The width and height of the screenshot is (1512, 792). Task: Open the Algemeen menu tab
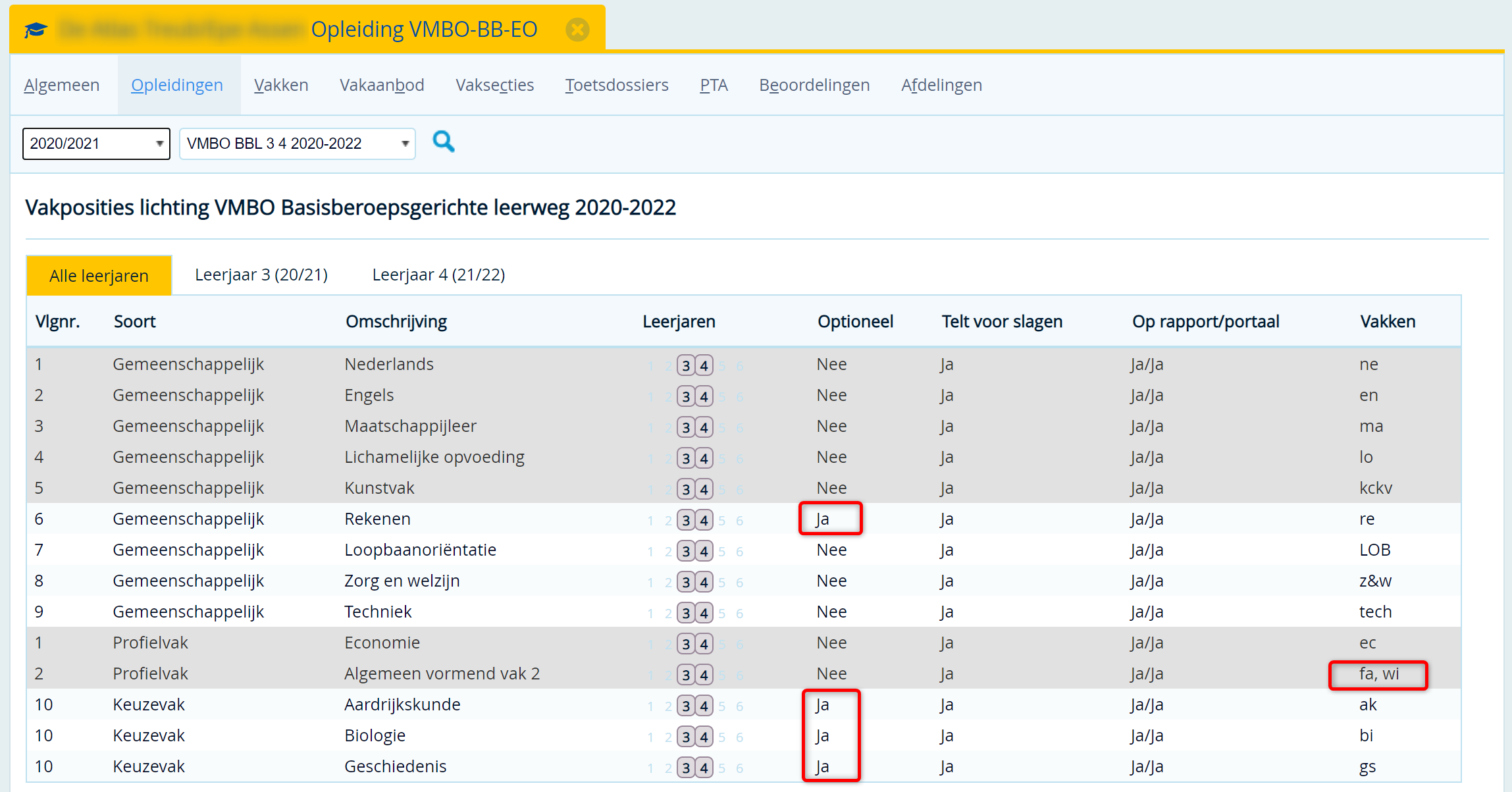(x=62, y=85)
